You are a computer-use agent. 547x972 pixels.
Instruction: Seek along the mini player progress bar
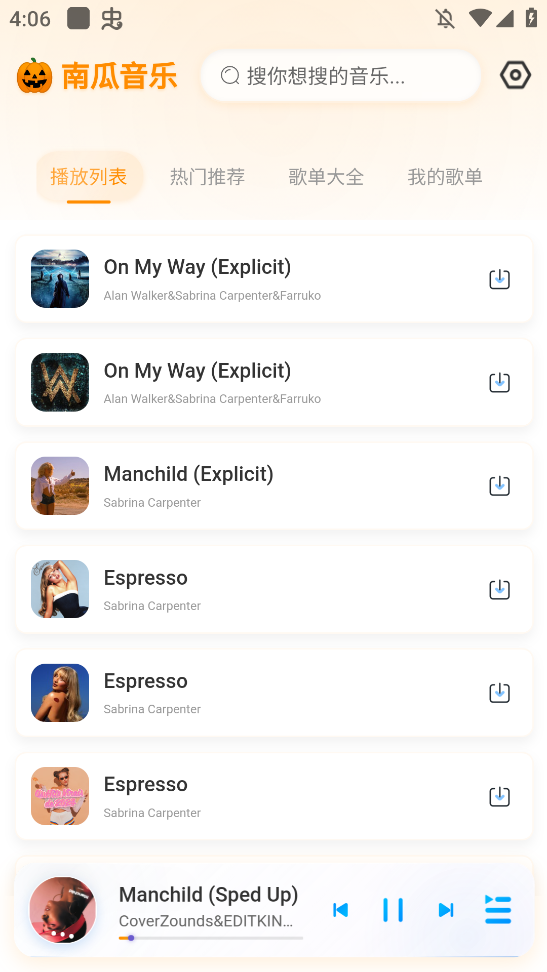(x=210, y=938)
